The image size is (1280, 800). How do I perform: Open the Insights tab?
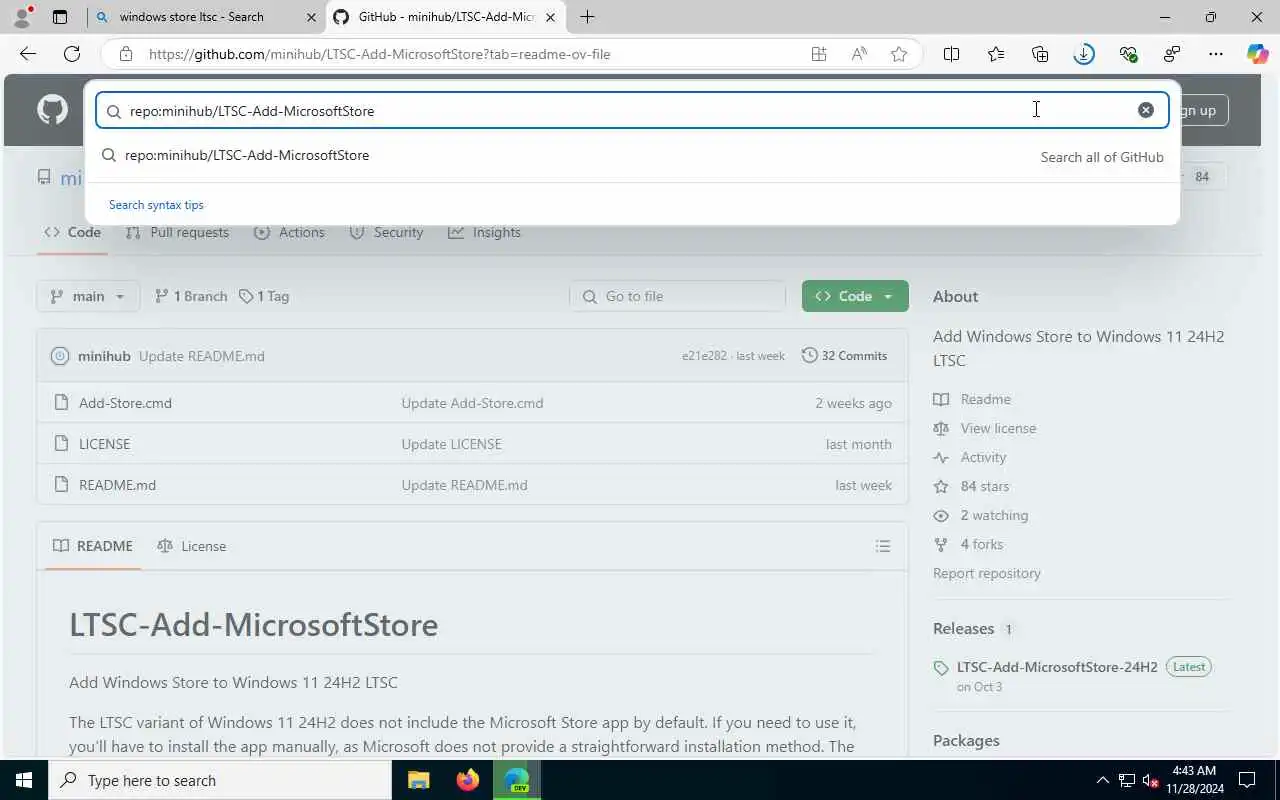click(x=484, y=232)
